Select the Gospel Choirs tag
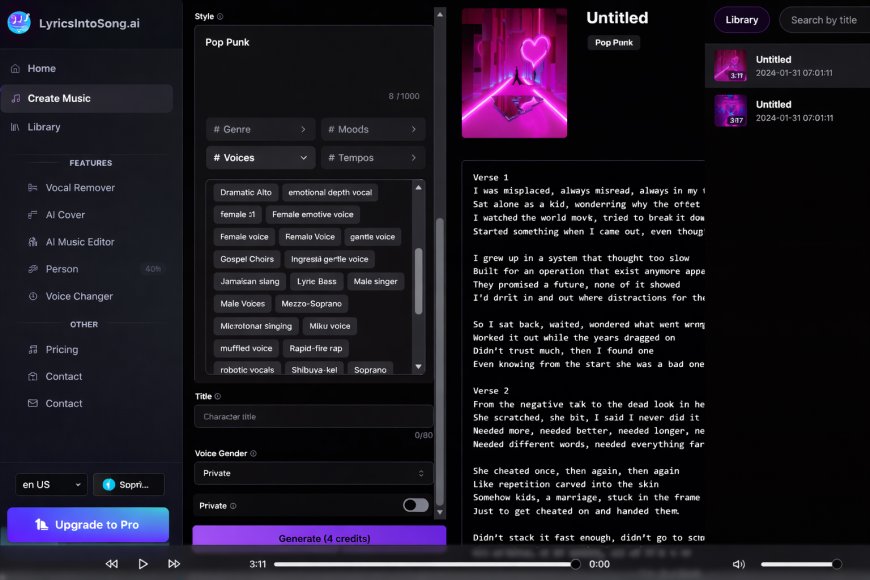Viewport: 870px width, 580px height. click(x=247, y=259)
